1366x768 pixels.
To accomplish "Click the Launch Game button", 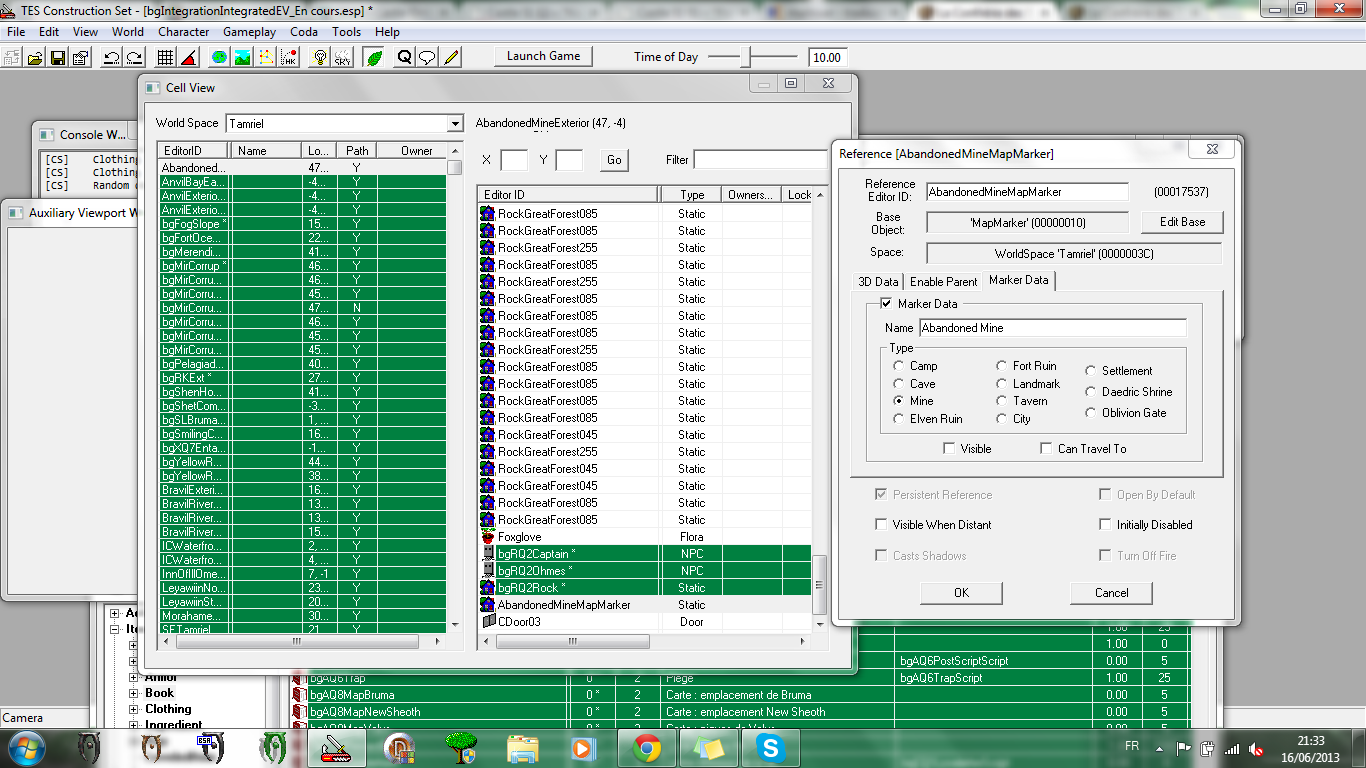I will pos(543,56).
